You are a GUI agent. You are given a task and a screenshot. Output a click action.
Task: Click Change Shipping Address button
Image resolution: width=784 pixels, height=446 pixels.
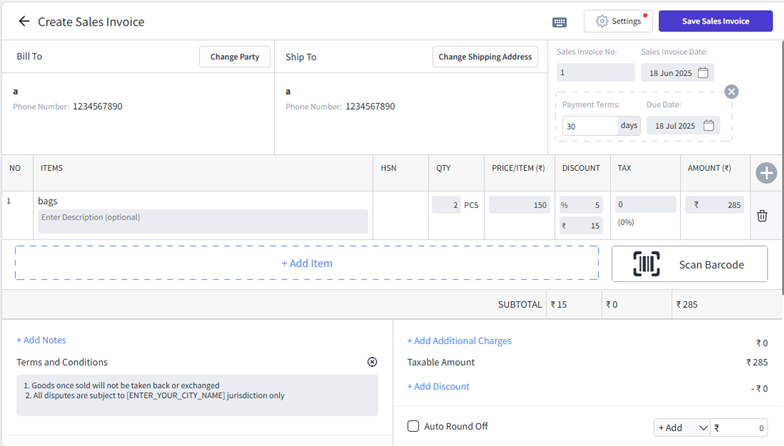[485, 57]
